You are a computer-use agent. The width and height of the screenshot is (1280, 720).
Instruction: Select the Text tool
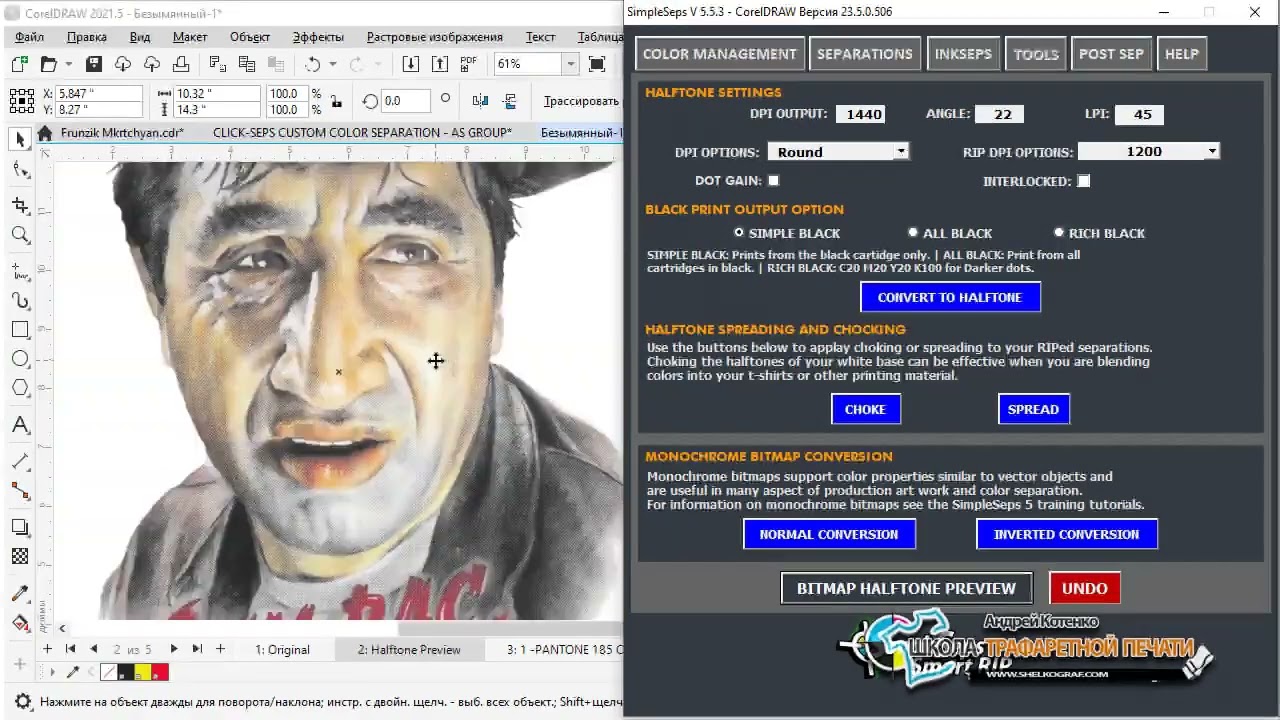click(20, 426)
